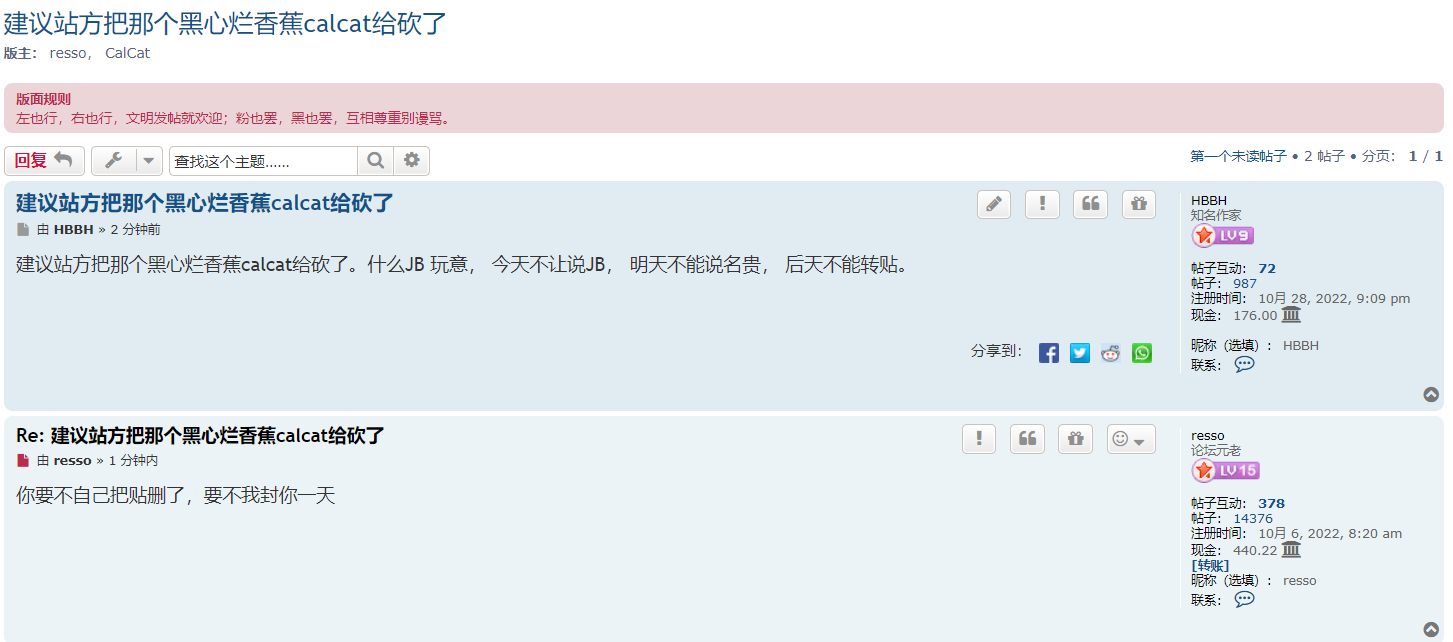
Task: Quote HBBH's post using the quote icon
Action: click(x=1090, y=204)
